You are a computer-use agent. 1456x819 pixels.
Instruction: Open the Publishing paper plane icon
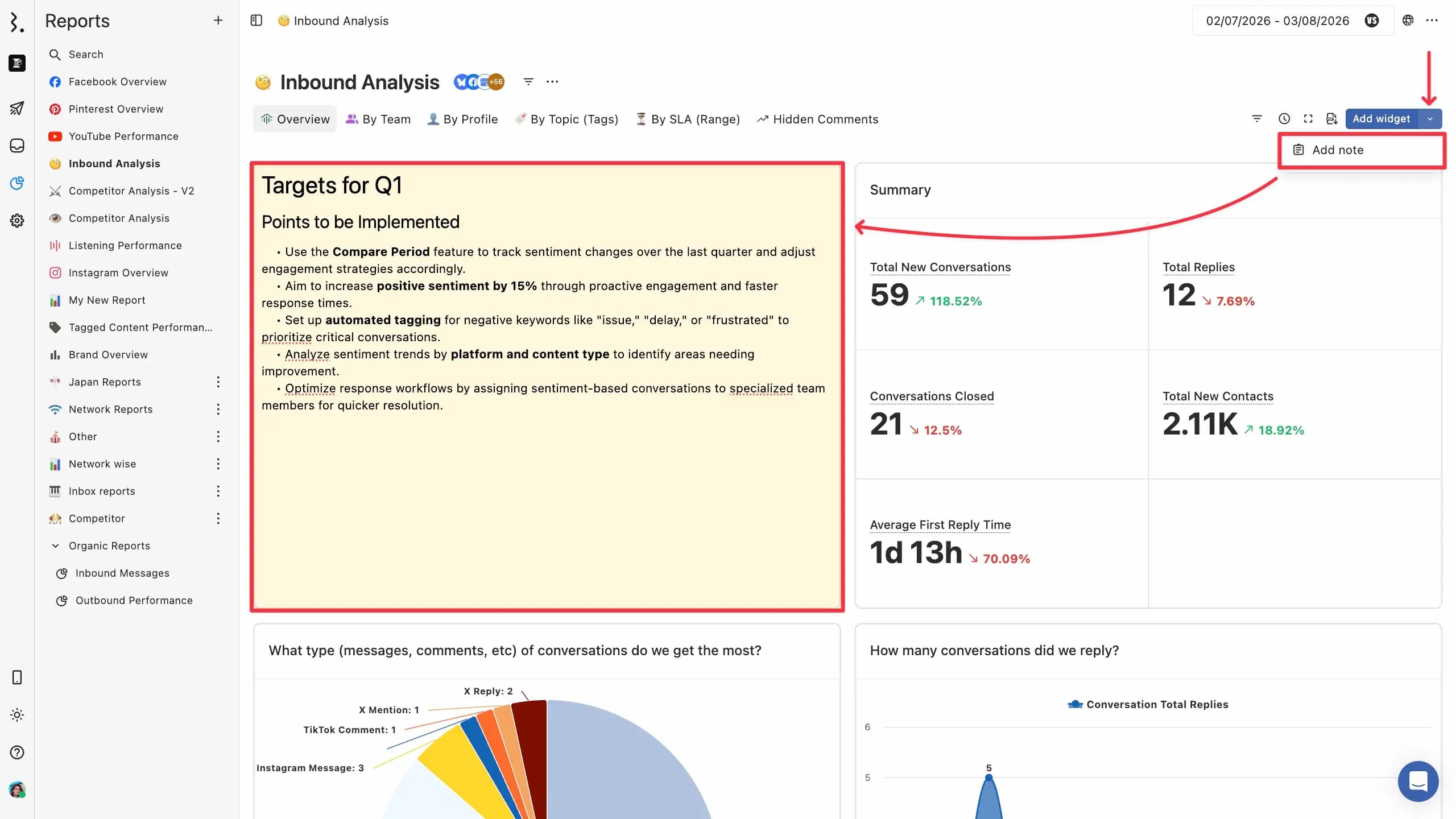pos(16,108)
